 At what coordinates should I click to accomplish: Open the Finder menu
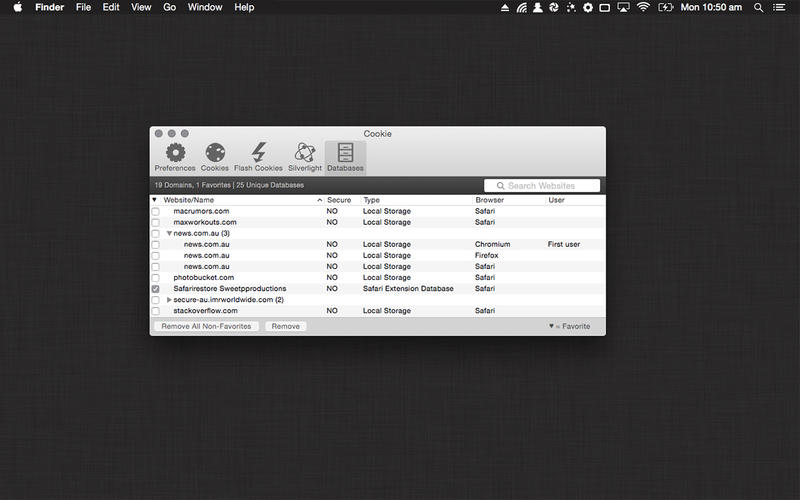(x=49, y=7)
